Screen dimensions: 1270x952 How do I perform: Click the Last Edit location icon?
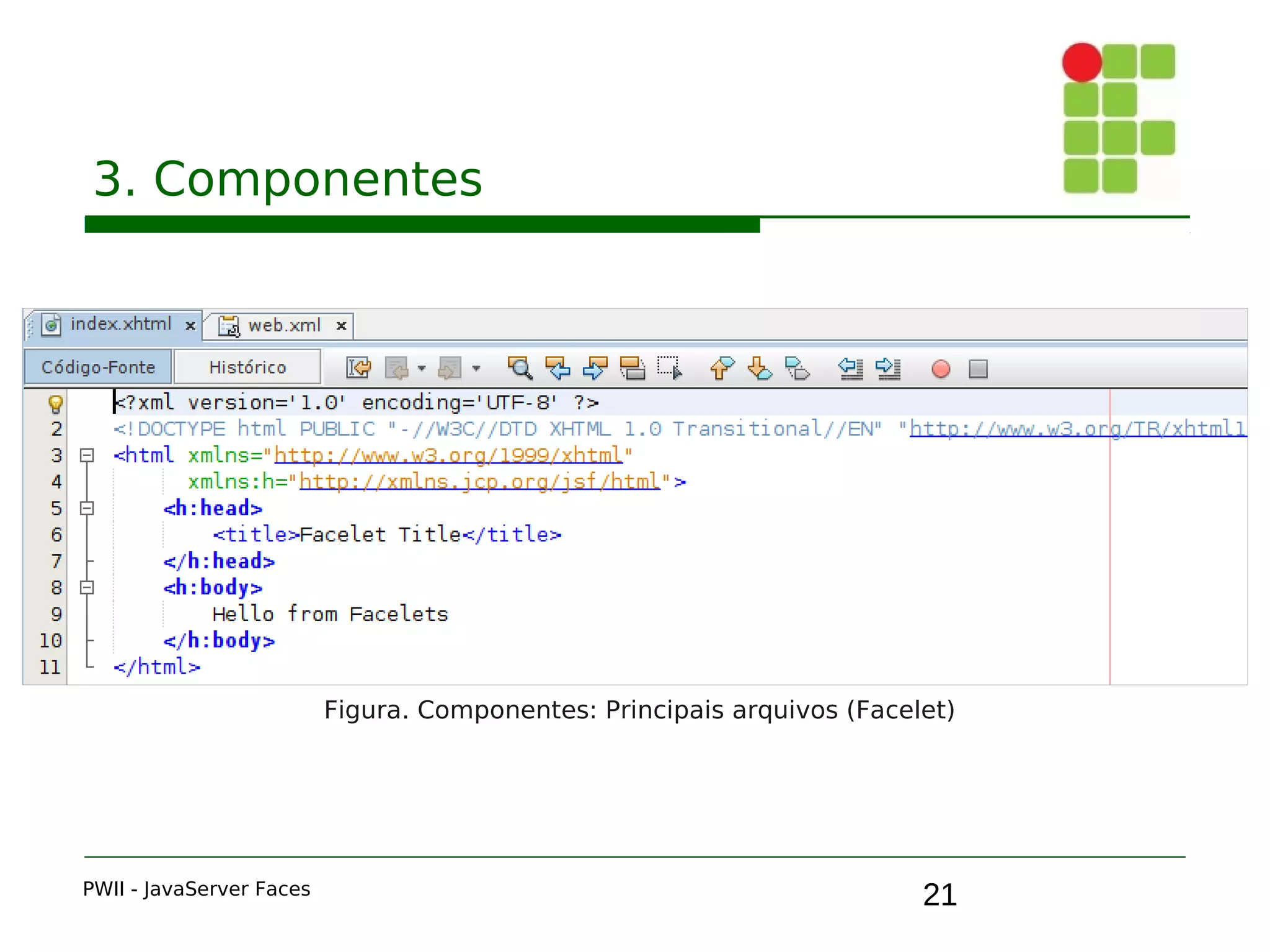358,368
